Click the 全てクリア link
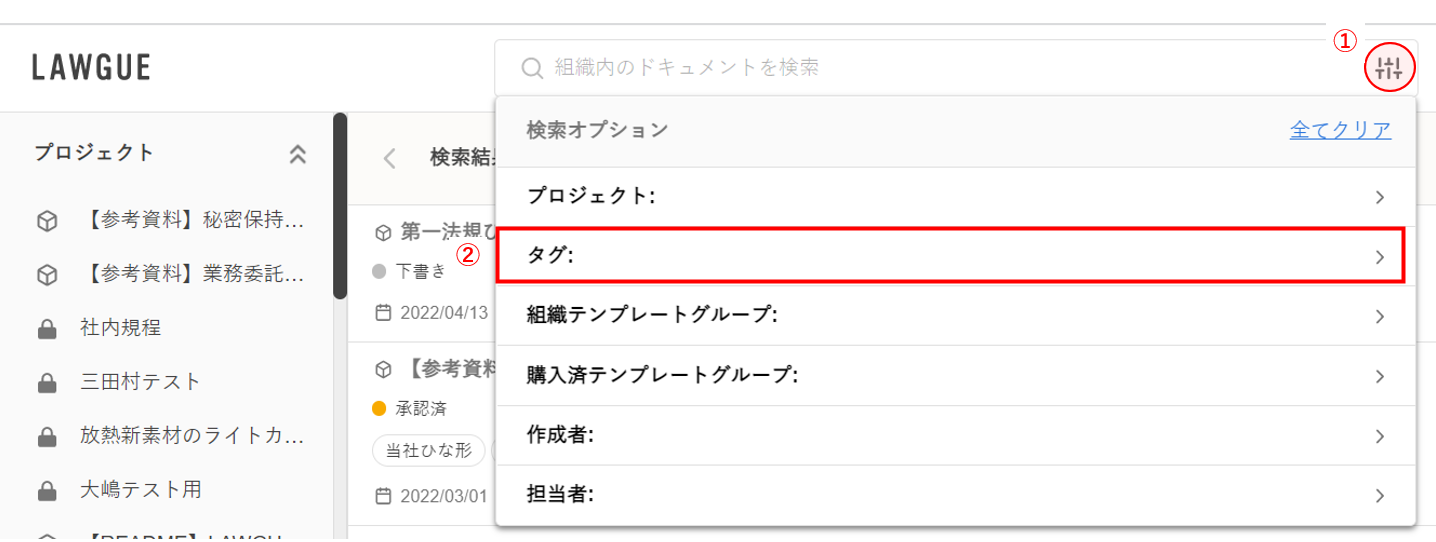The image size is (1436, 542). [1340, 130]
